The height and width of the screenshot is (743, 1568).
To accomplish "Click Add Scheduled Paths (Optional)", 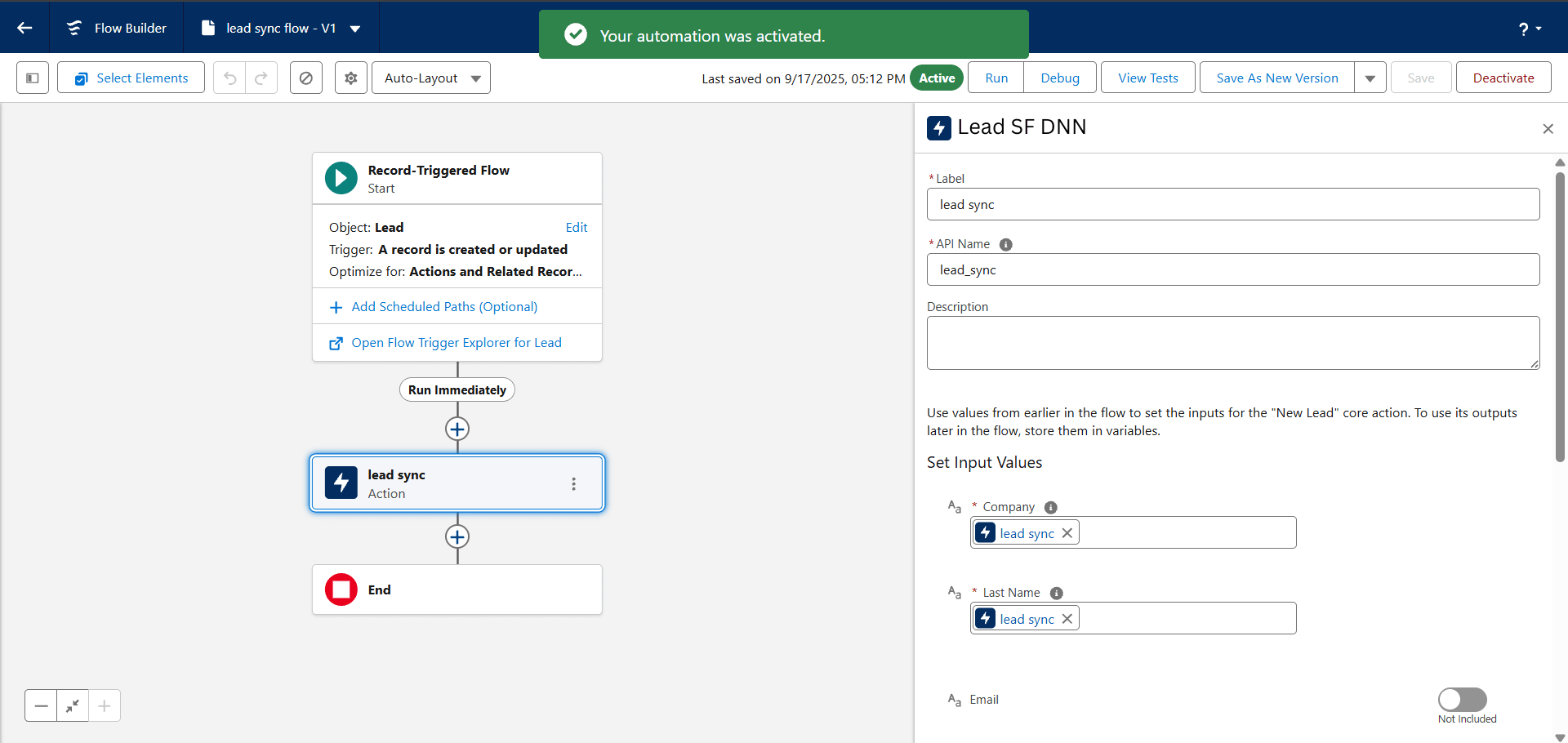I will coord(444,306).
